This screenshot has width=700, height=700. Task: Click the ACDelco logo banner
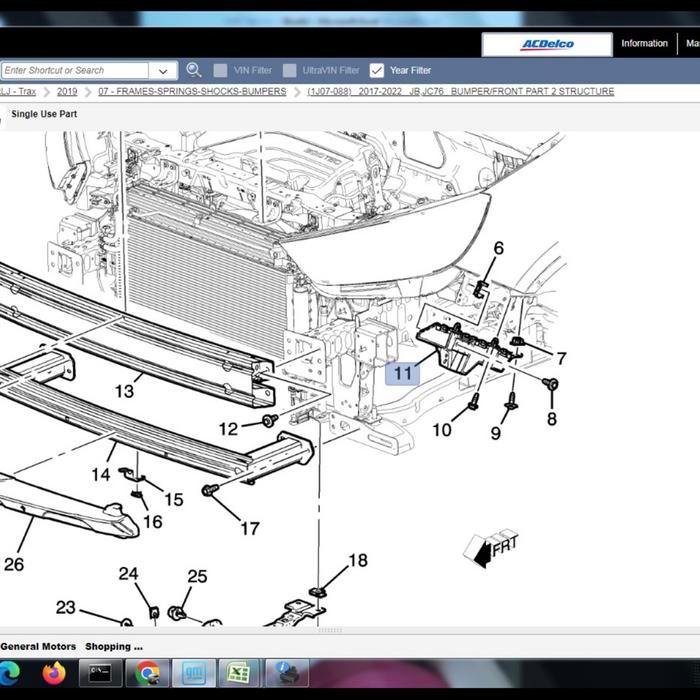pos(547,44)
